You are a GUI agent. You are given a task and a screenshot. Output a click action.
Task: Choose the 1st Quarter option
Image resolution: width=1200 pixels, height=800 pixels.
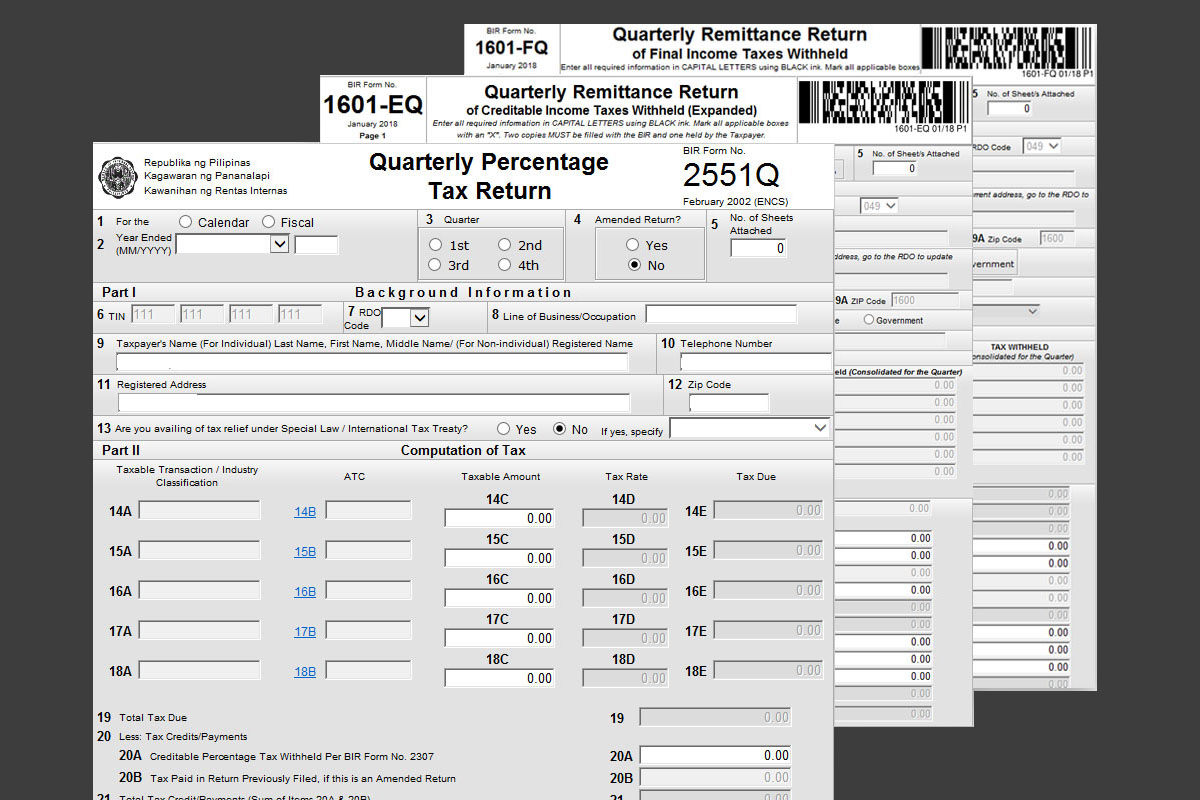coord(435,244)
